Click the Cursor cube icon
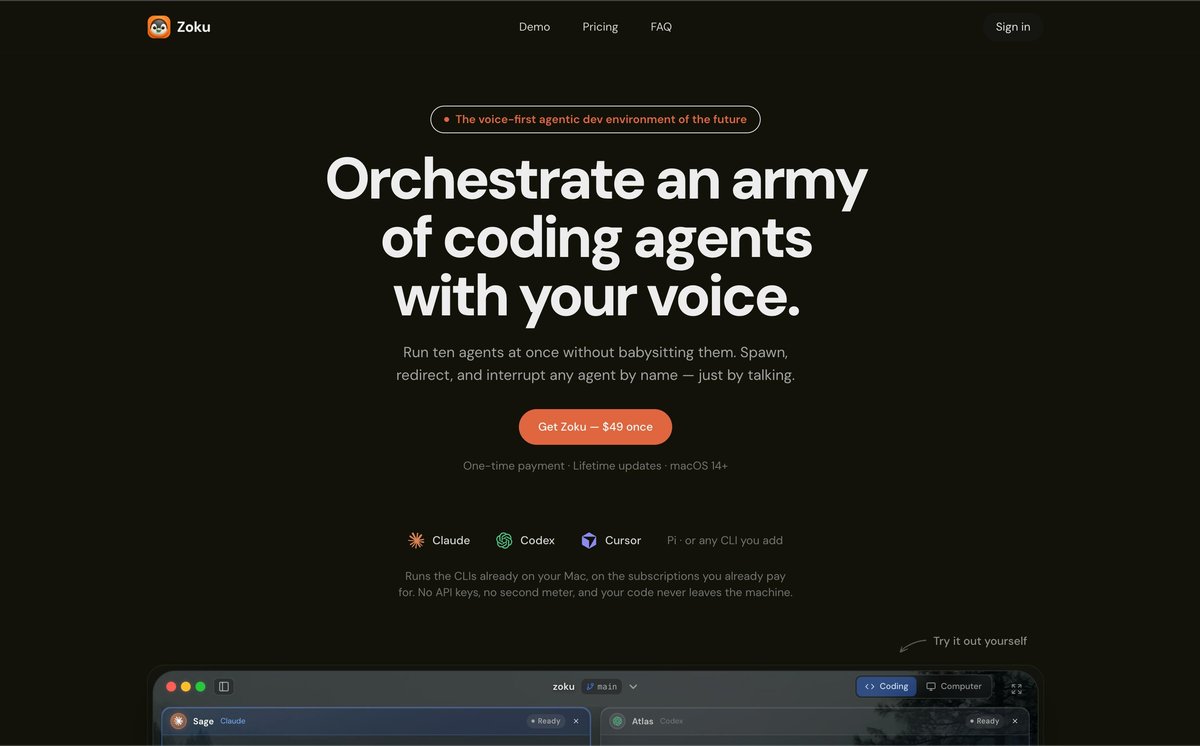Image resolution: width=1200 pixels, height=746 pixels. [589, 540]
